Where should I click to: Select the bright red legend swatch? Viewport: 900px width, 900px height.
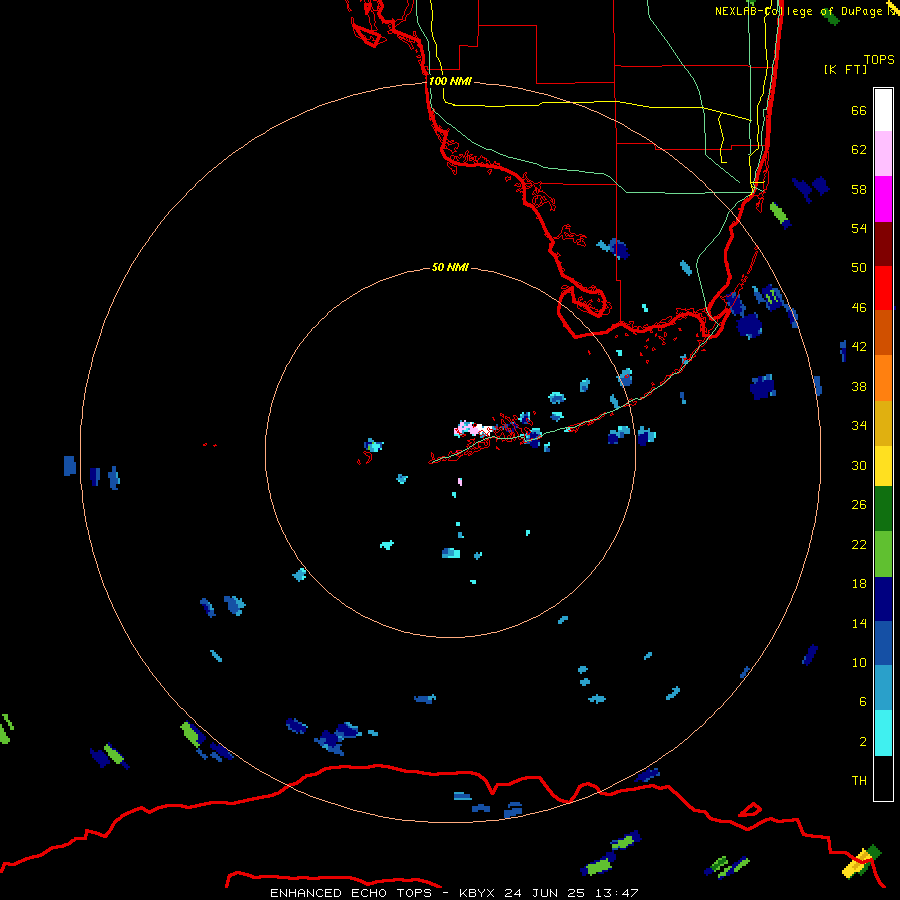point(883,288)
